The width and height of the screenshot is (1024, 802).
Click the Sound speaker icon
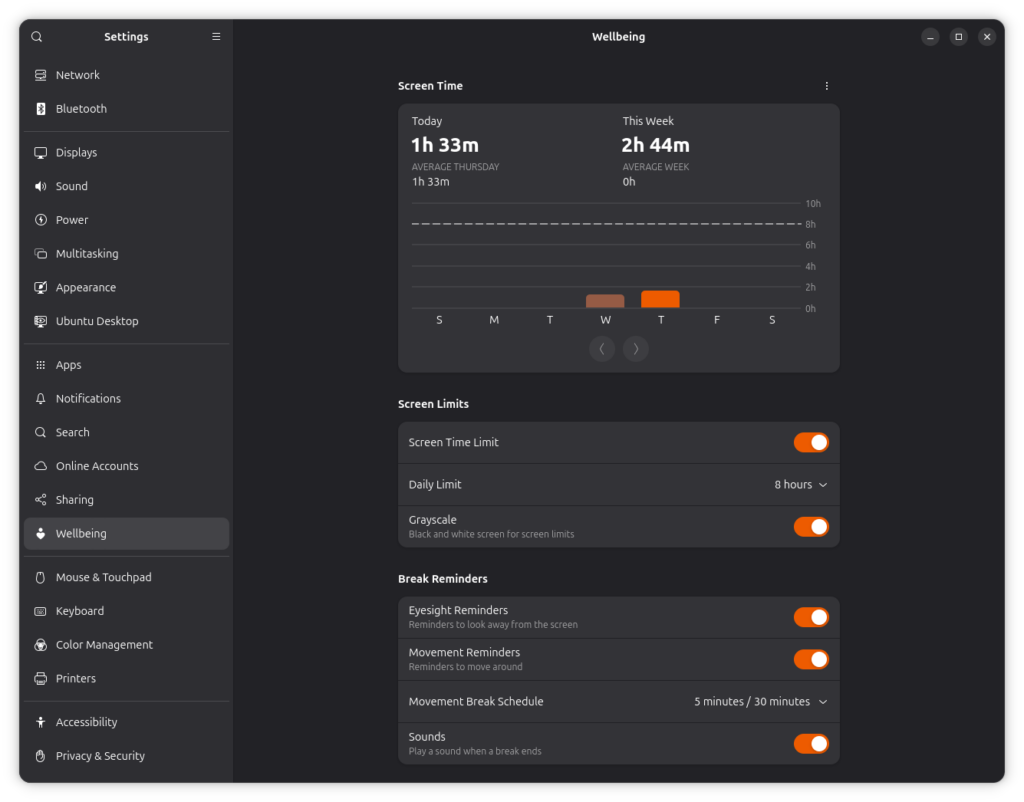pyautogui.click(x=40, y=186)
